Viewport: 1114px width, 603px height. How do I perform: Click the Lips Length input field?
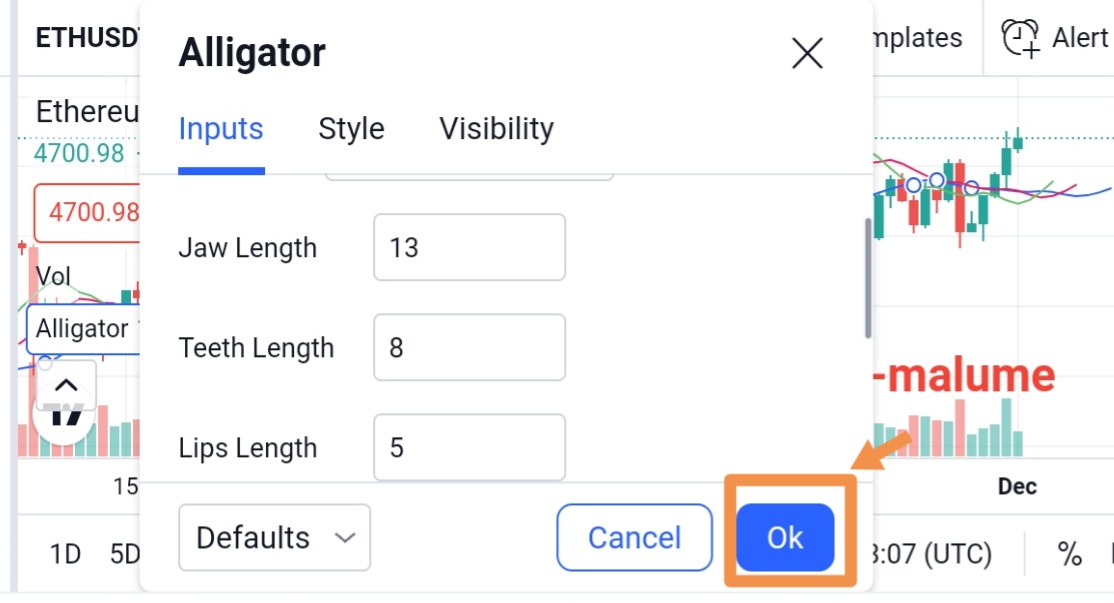tap(470, 447)
